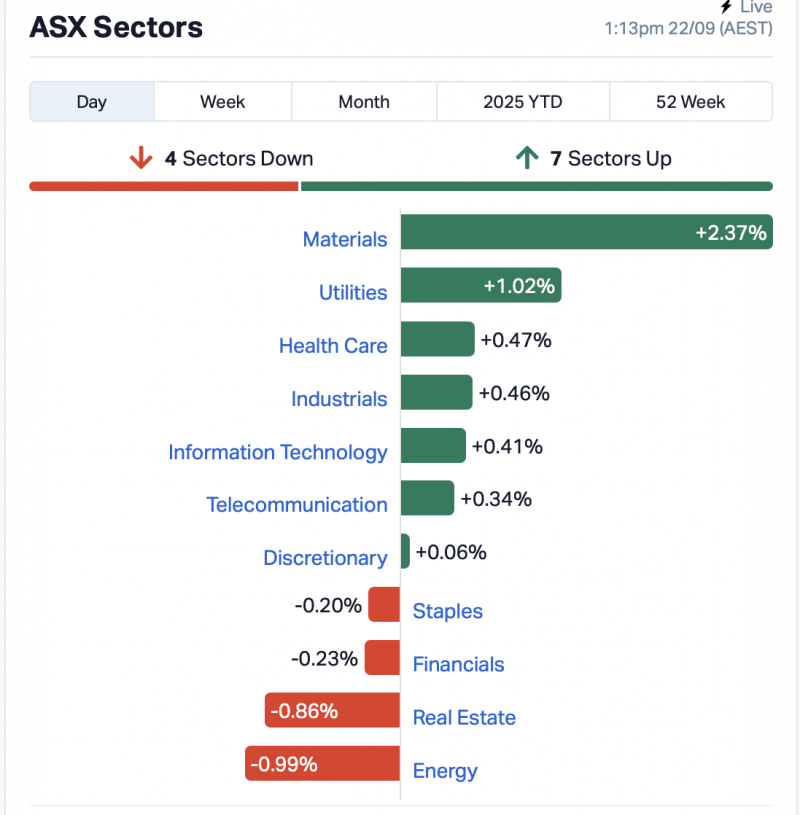Show the 52 Week view

[690, 102]
